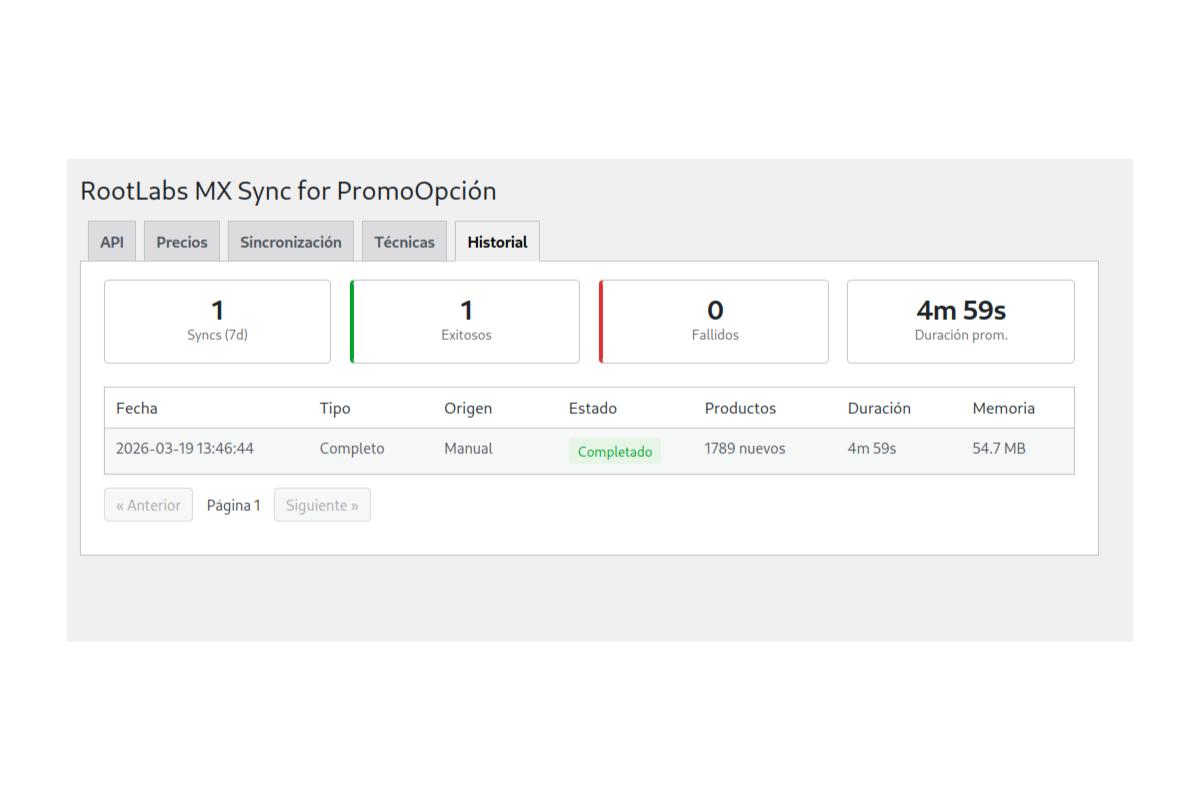Click the Historial tab
1200x800 pixels.
pyautogui.click(x=497, y=242)
